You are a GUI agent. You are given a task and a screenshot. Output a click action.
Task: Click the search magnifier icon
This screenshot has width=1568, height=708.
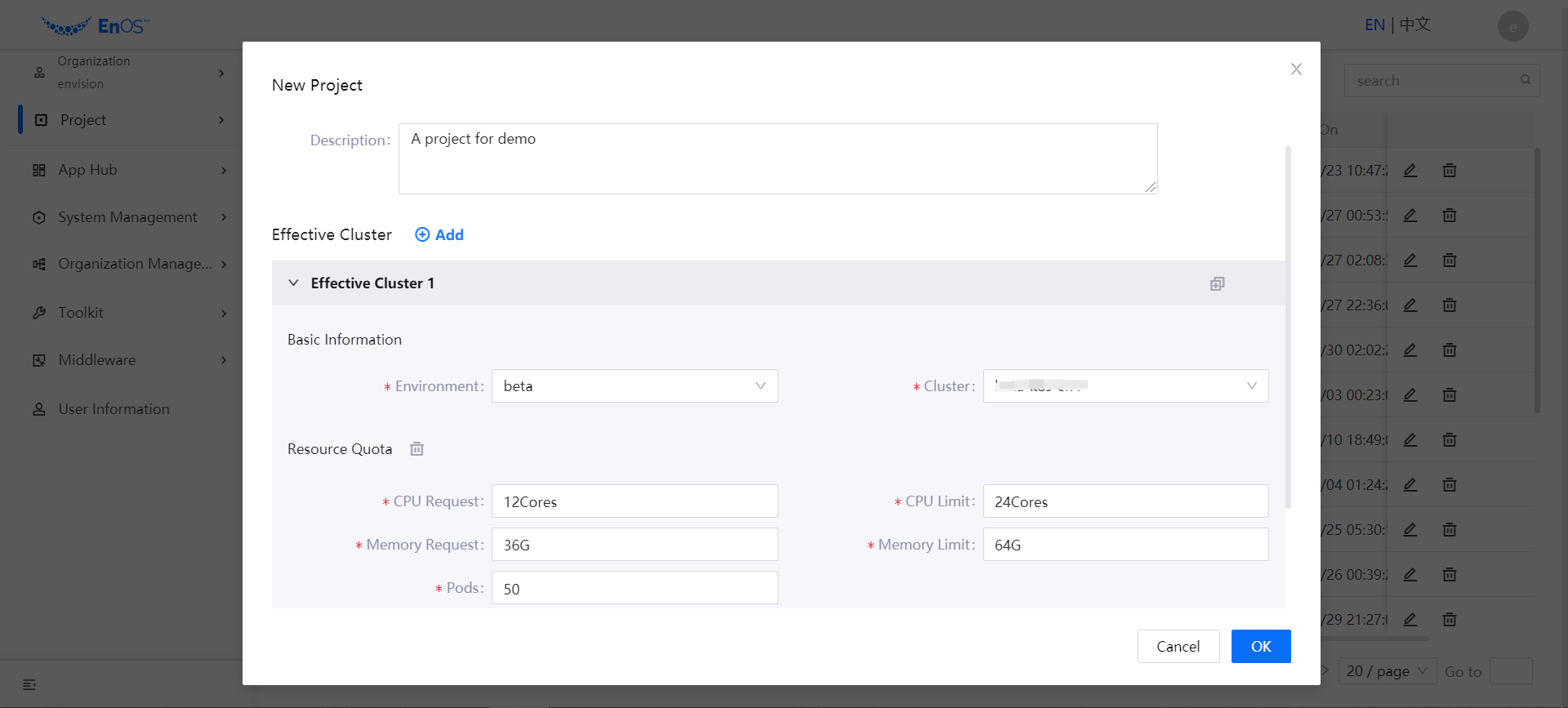click(x=1525, y=80)
